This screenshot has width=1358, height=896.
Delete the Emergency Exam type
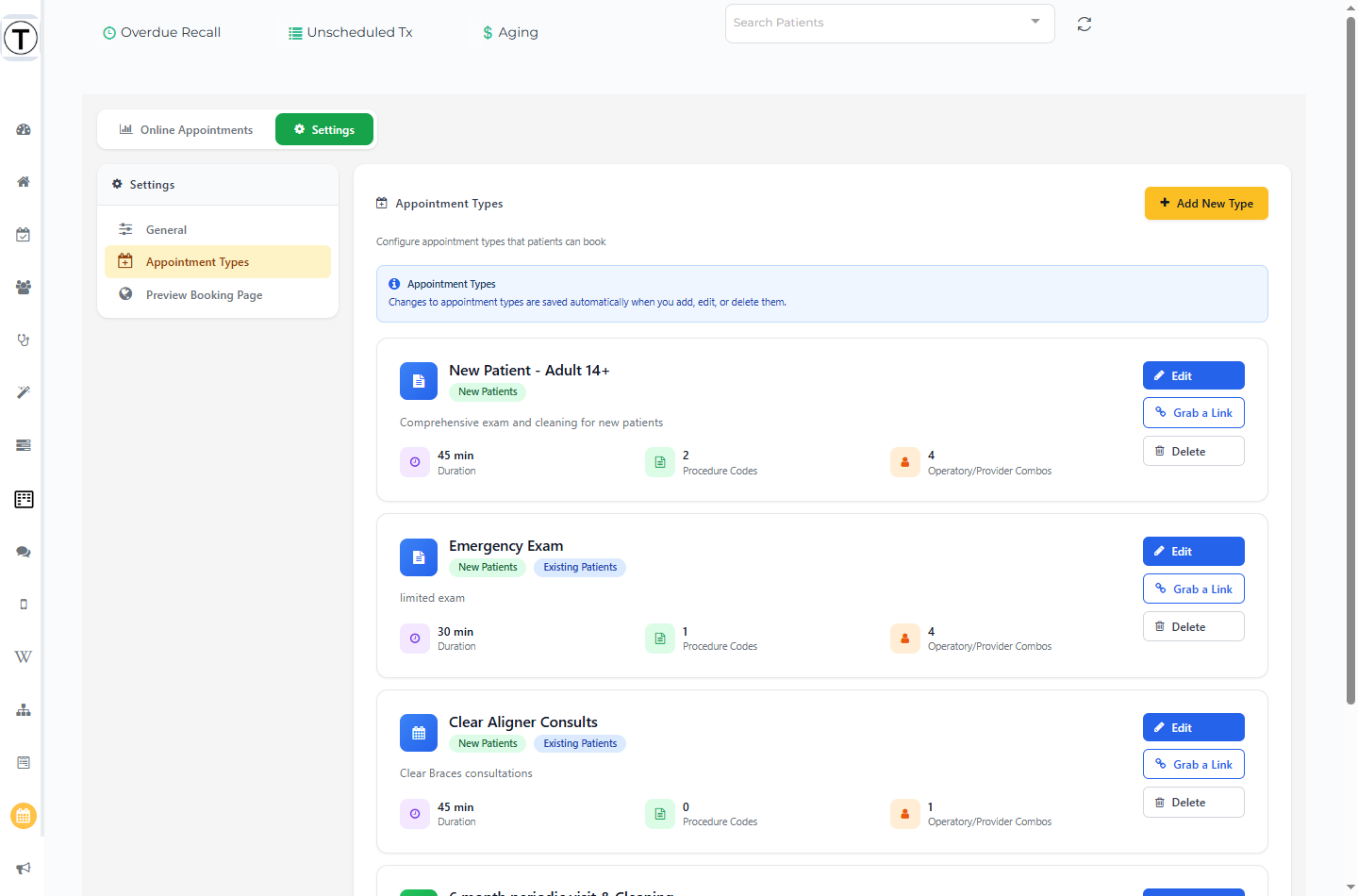pyautogui.click(x=1193, y=626)
